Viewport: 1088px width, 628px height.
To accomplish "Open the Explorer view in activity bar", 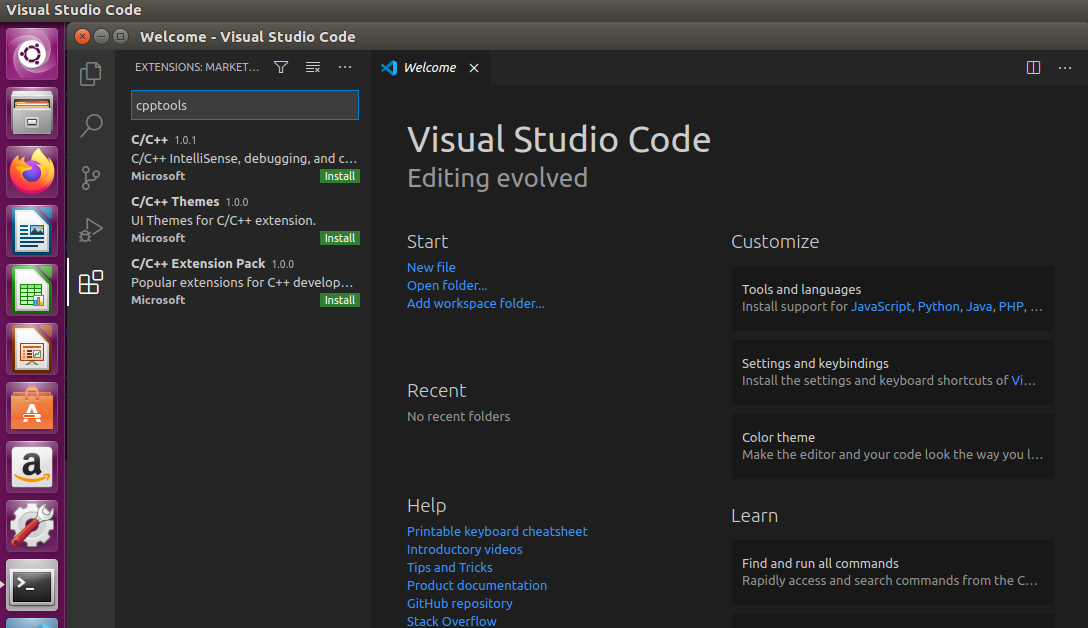I will (x=91, y=73).
